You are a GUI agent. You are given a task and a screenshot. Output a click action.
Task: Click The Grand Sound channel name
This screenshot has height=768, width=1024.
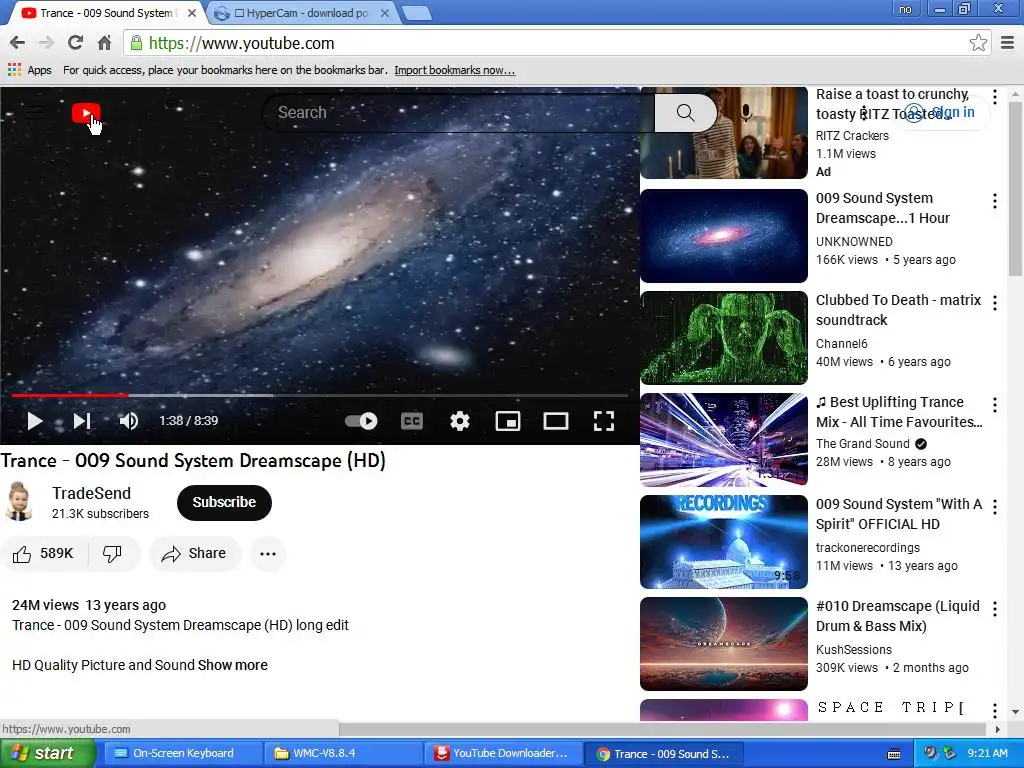(863, 443)
